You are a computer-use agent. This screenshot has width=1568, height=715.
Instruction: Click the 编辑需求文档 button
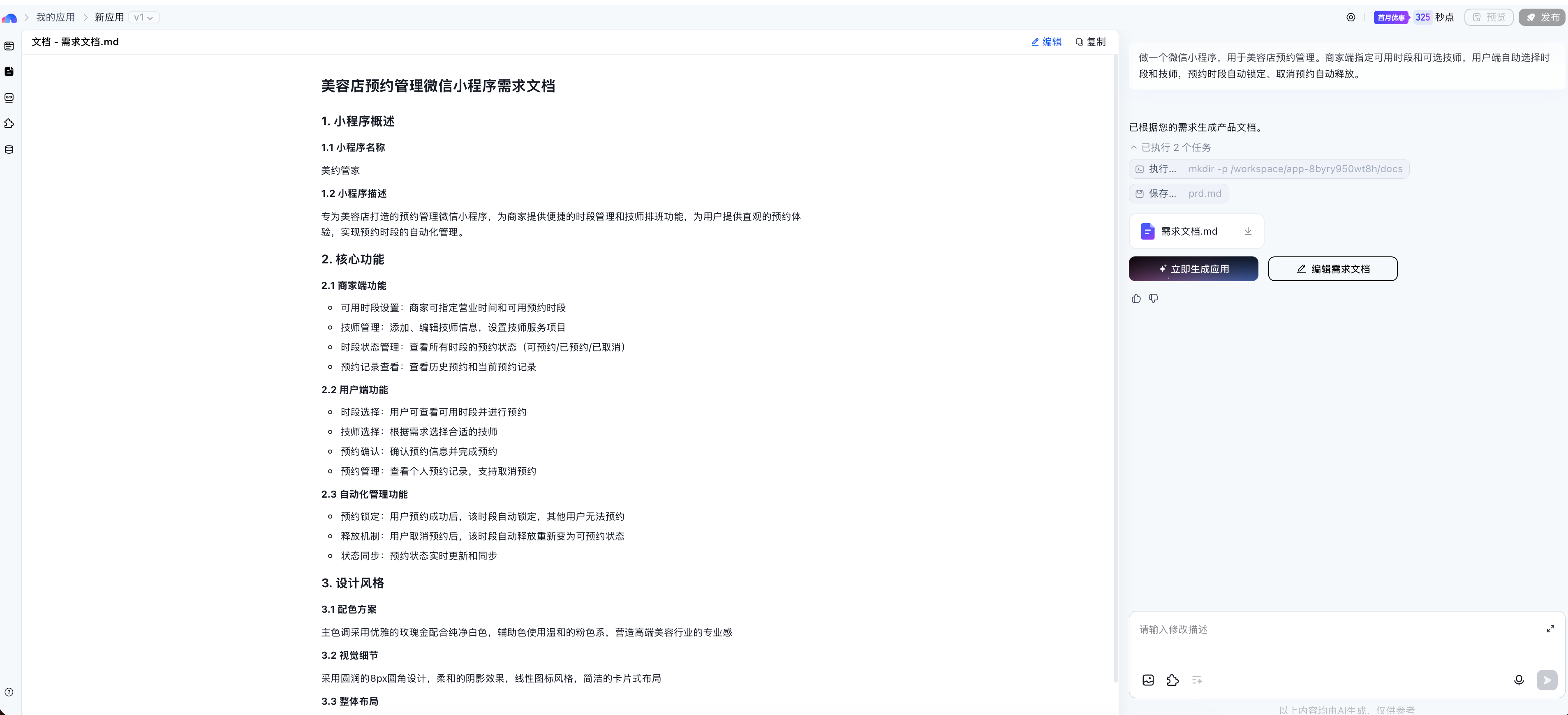pyautogui.click(x=1332, y=269)
